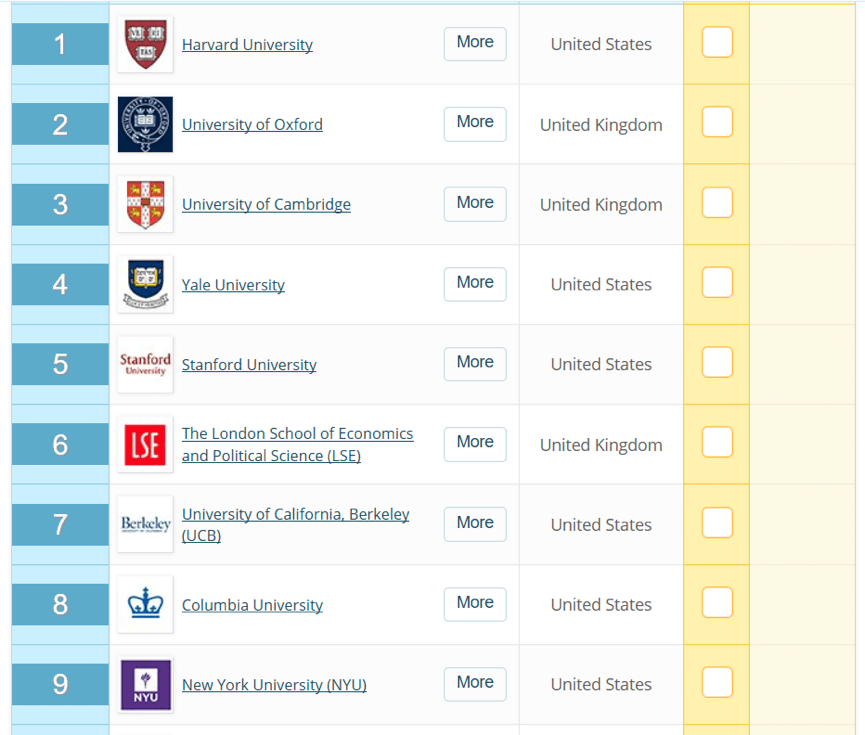
Task: Open University of California, Berkeley (UCB) link
Action: [296, 525]
